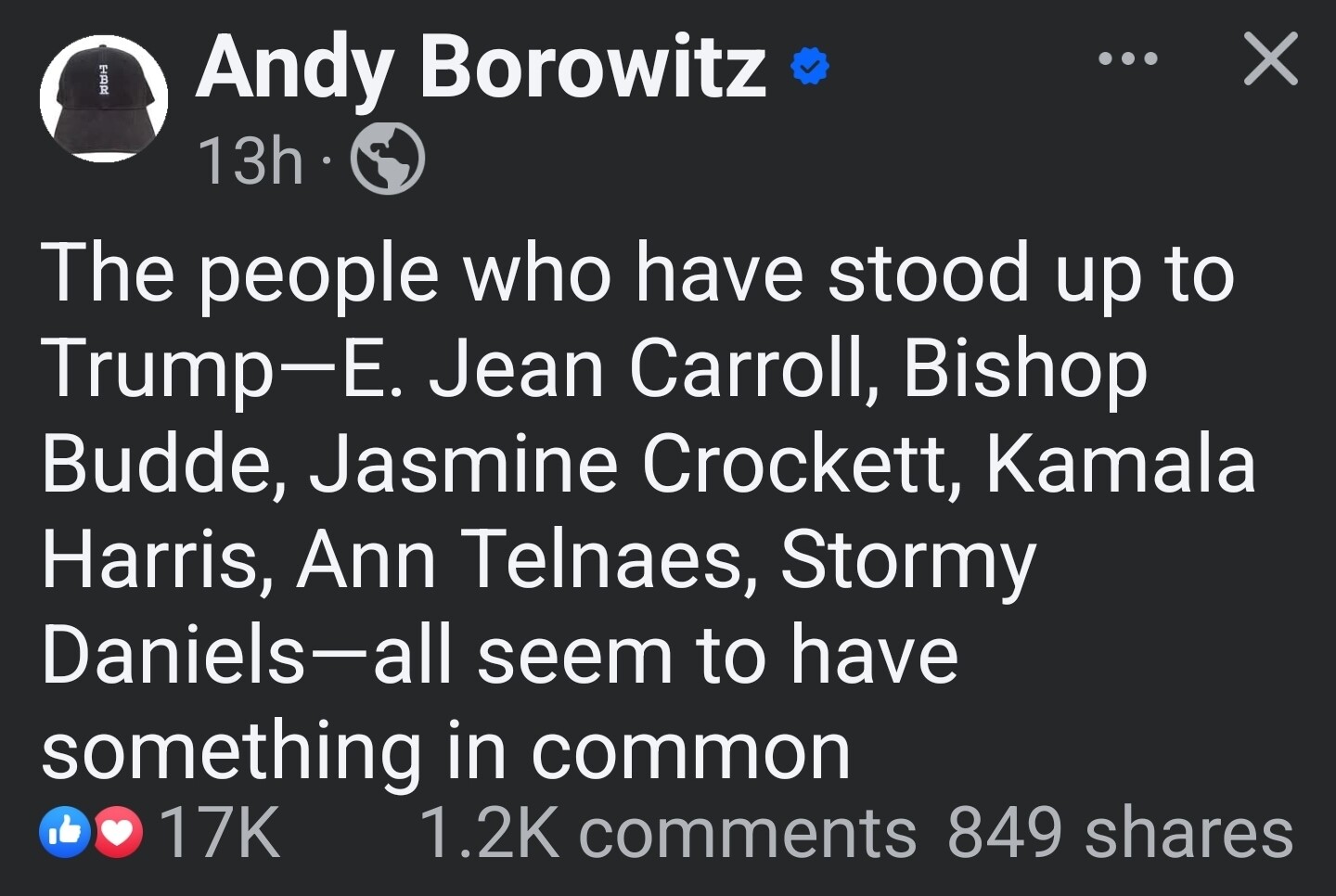View the 849 shares

[x=1120, y=833]
